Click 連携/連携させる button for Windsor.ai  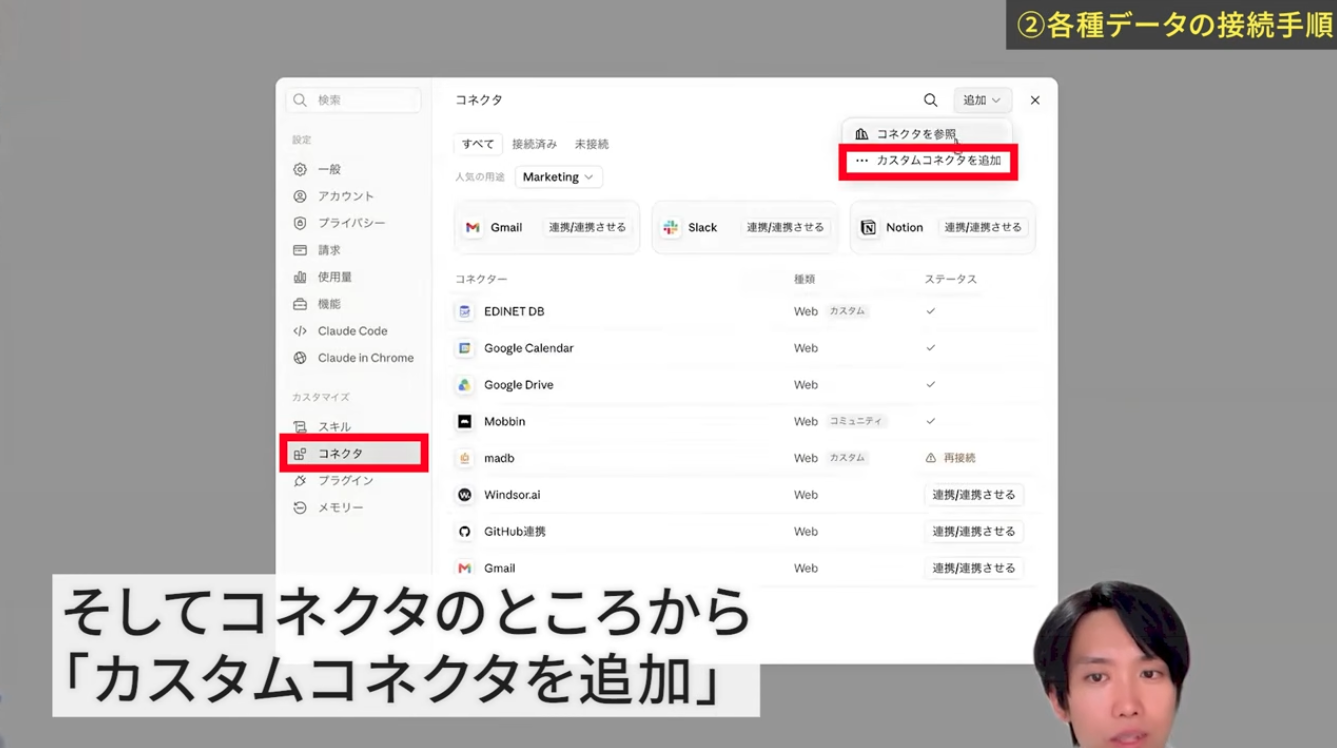point(974,495)
